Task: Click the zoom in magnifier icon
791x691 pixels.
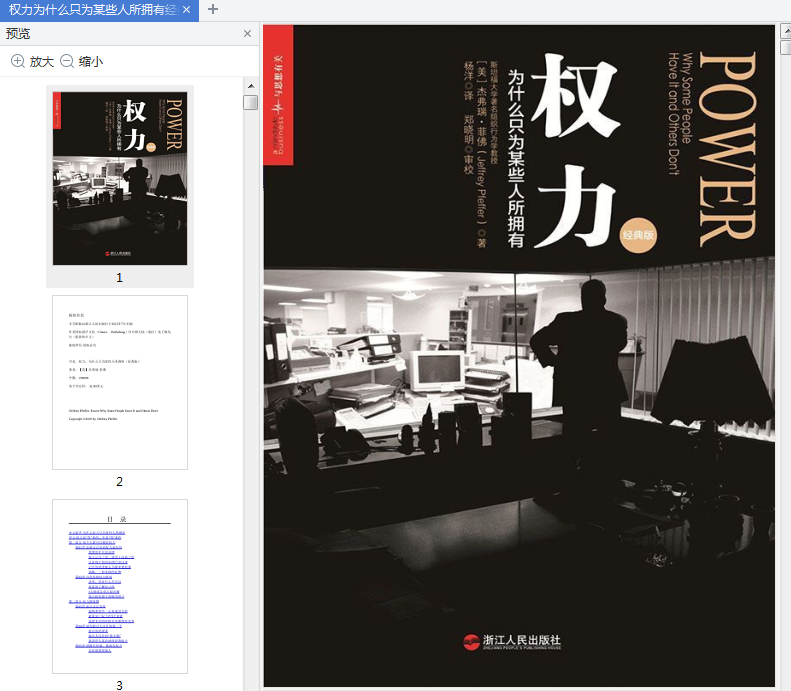Action: (x=18, y=61)
